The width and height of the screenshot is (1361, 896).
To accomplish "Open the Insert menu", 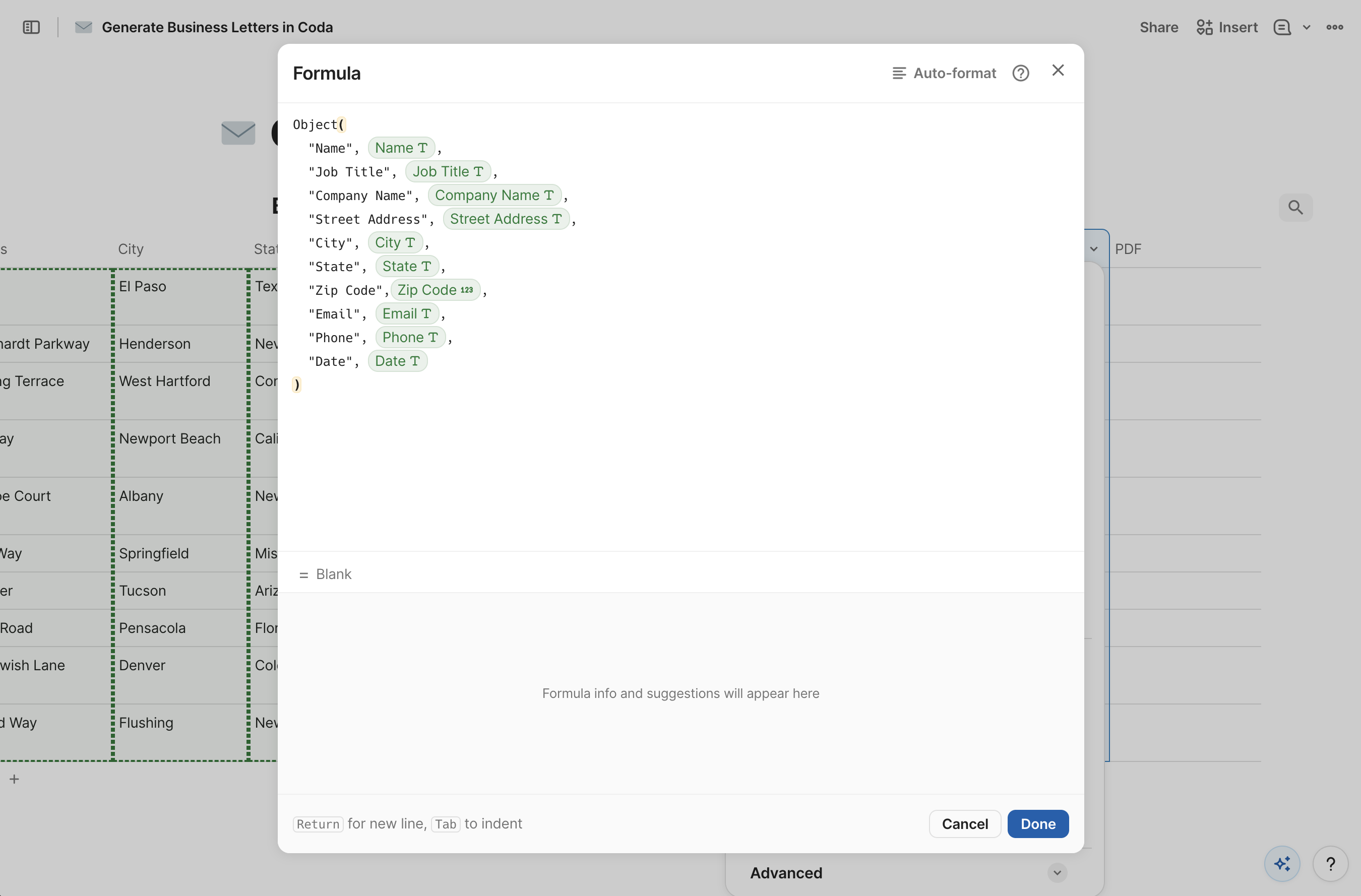I will pos(1226,27).
